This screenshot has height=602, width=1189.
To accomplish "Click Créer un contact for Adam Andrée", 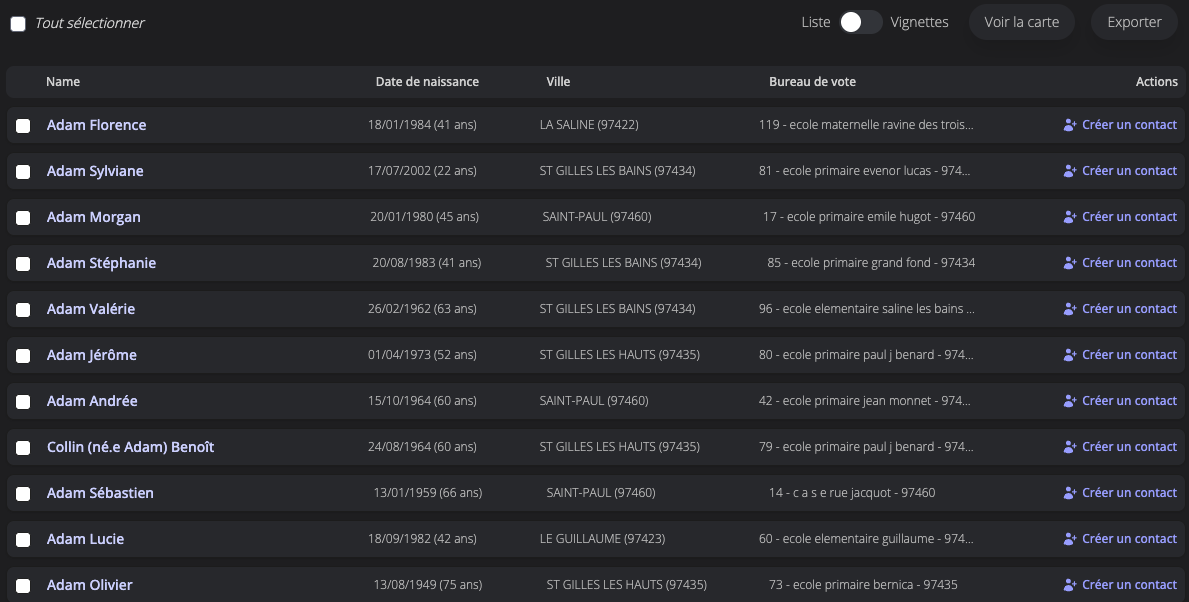I will tap(1129, 401).
